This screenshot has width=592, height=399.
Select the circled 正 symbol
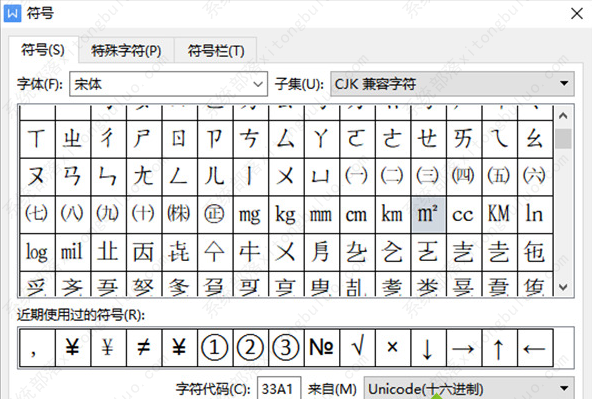(215, 214)
